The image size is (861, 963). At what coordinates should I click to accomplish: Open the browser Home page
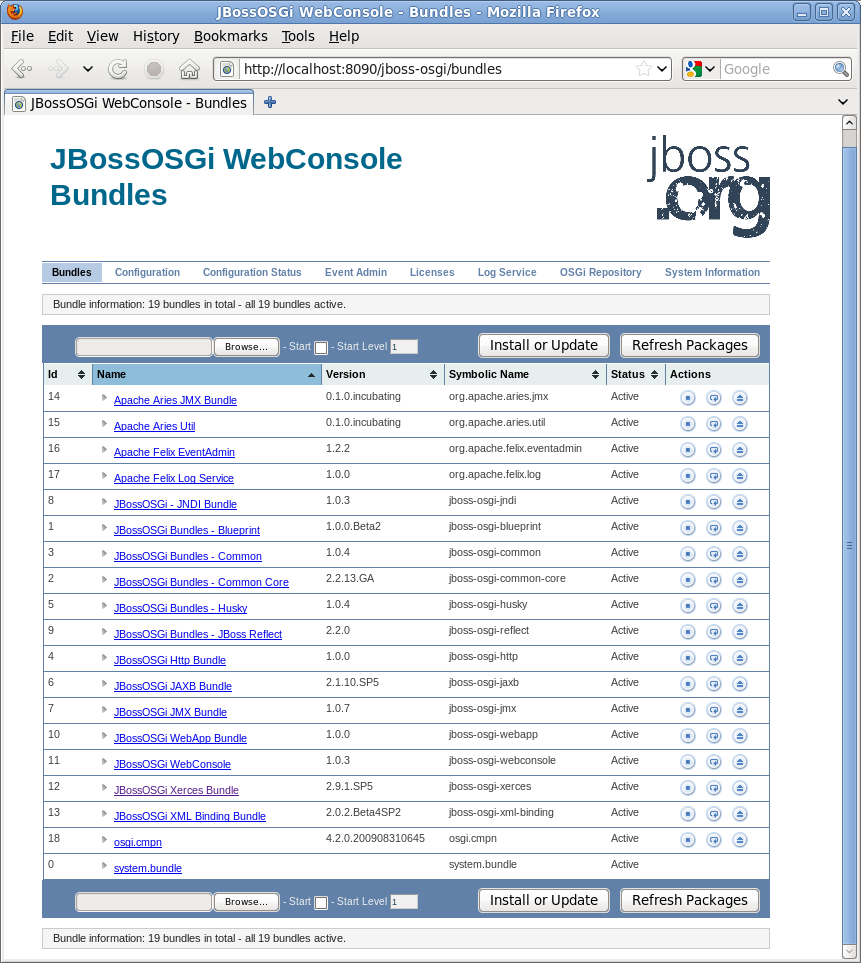[x=189, y=69]
